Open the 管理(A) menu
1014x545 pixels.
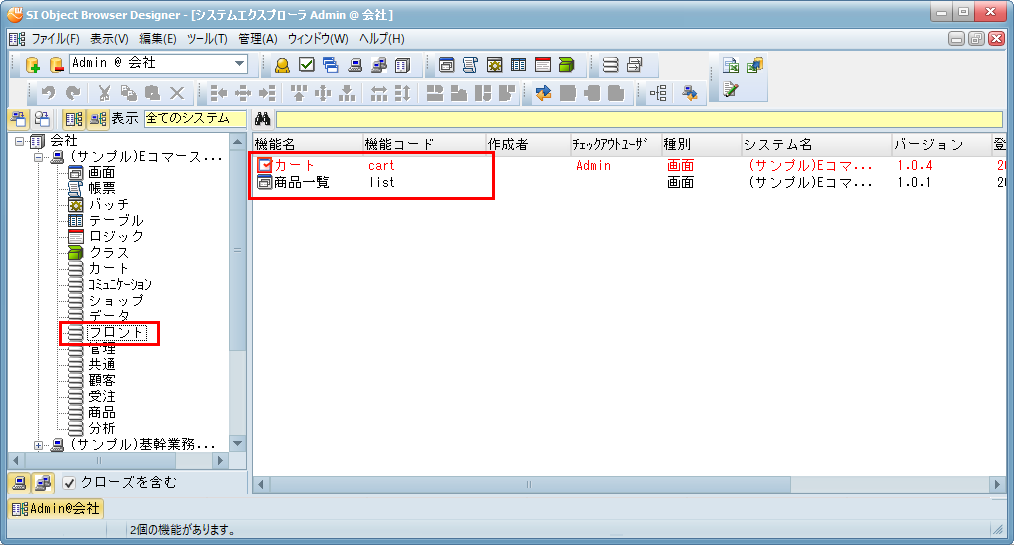pos(257,39)
